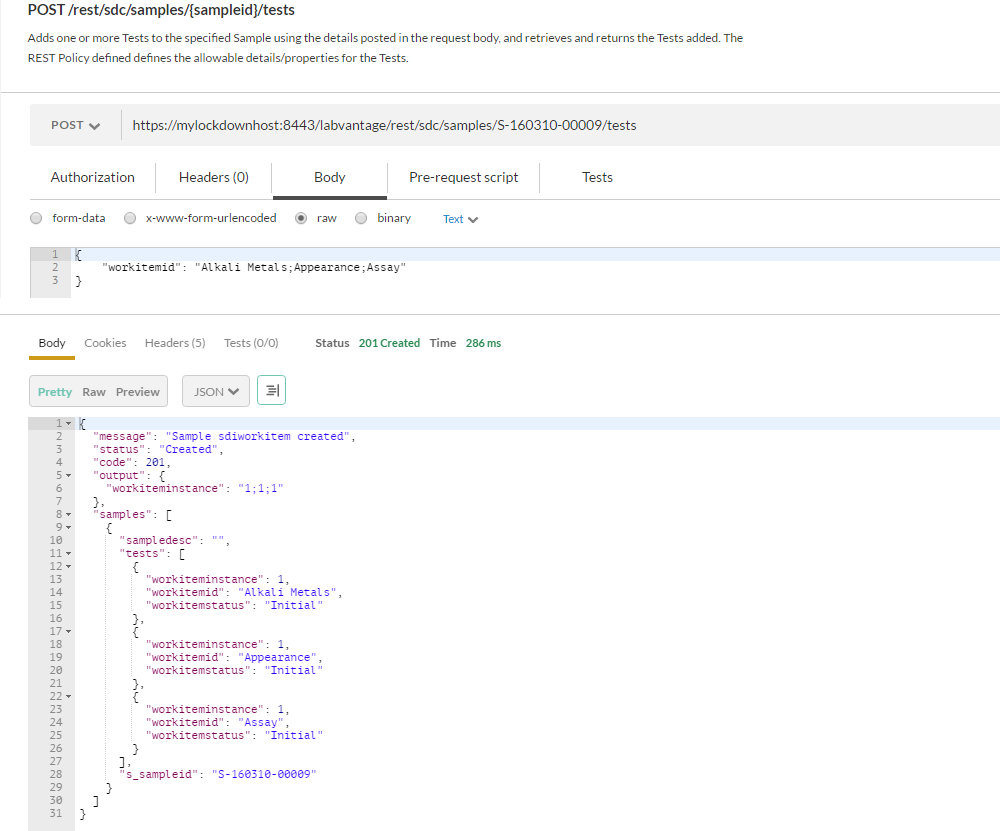The width and height of the screenshot is (1000, 831).
Task: Select the raw body radio button
Action: point(301,218)
